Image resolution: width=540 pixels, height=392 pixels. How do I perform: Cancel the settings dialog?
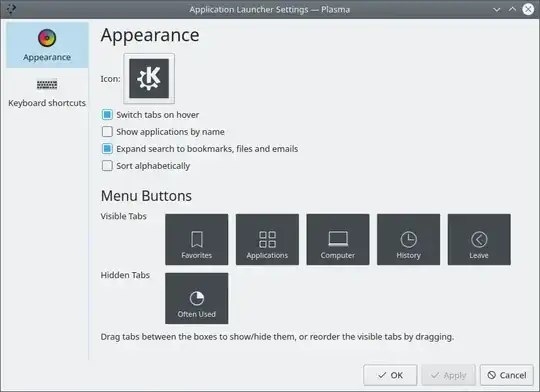[507, 375]
